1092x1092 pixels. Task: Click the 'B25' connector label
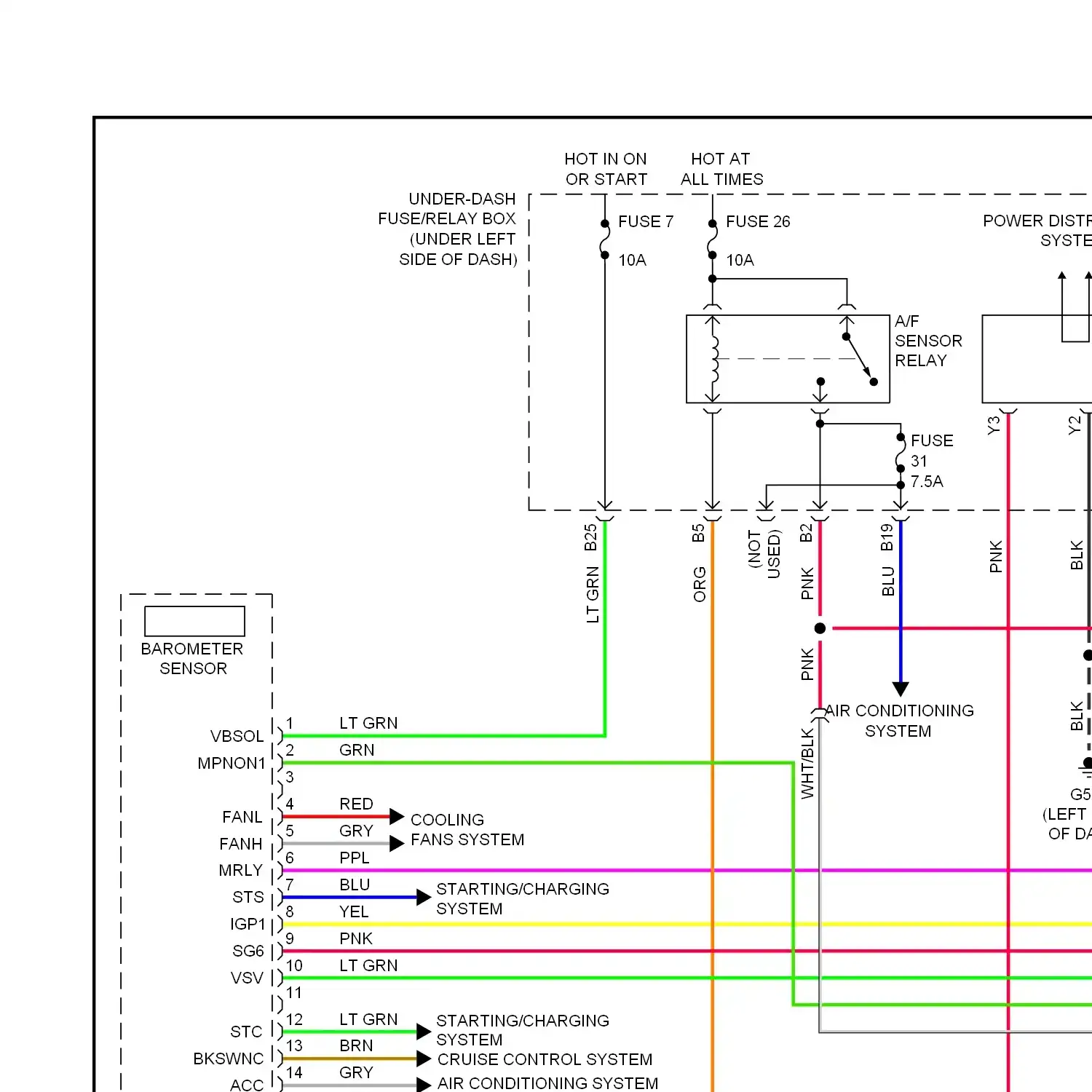590,537
